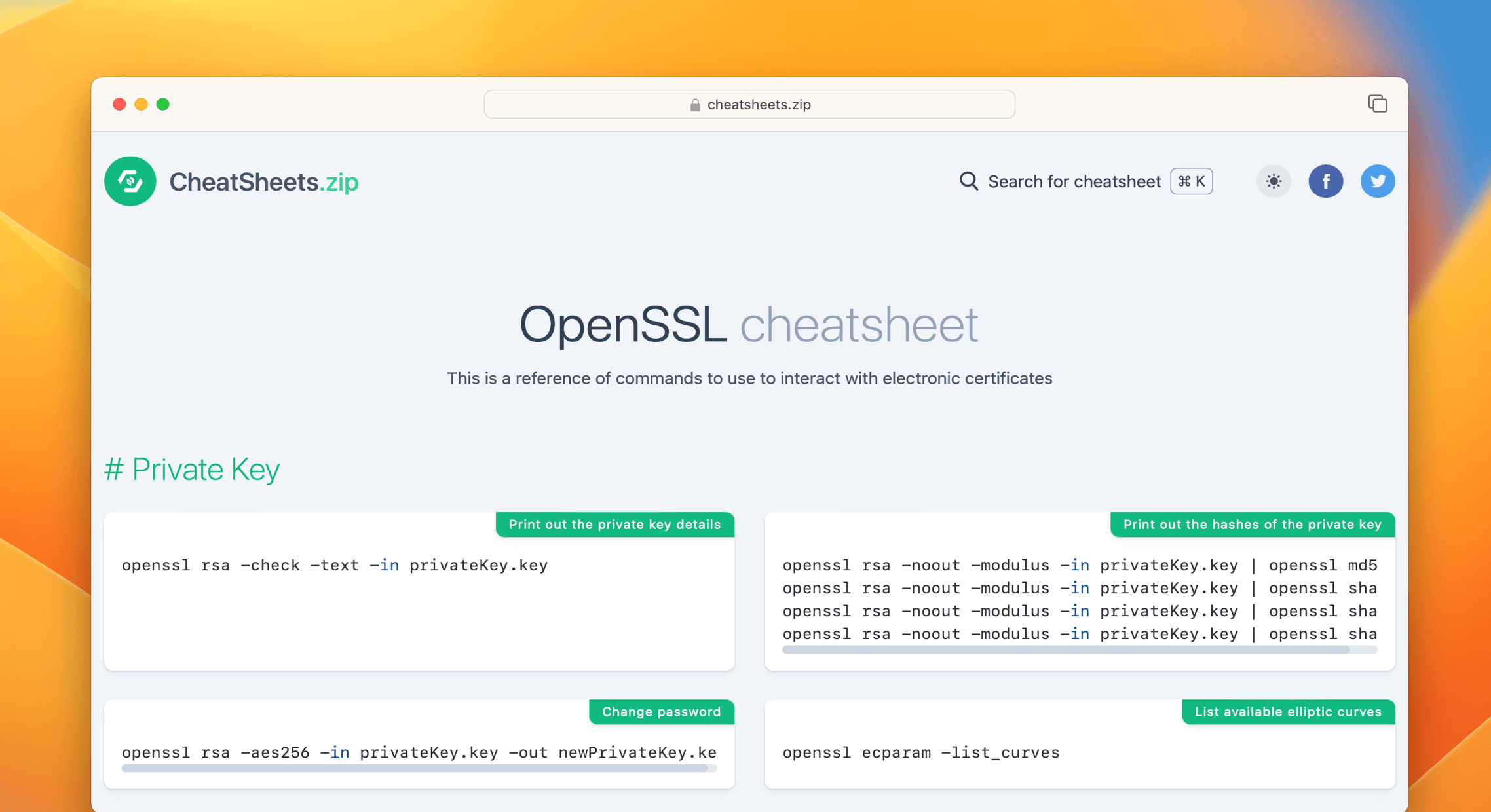Select the openssl rsa check command text

coord(335,564)
